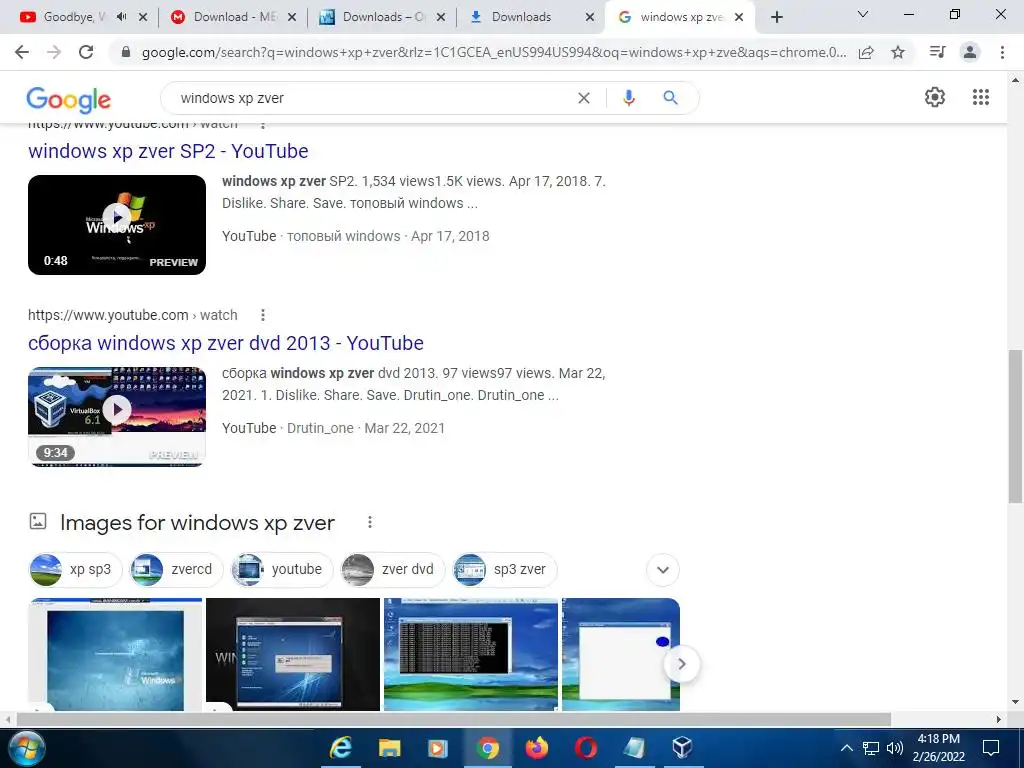The height and width of the screenshot is (768, 1024).
Task: Open Internet Explorer from the taskbar
Action: [340, 748]
